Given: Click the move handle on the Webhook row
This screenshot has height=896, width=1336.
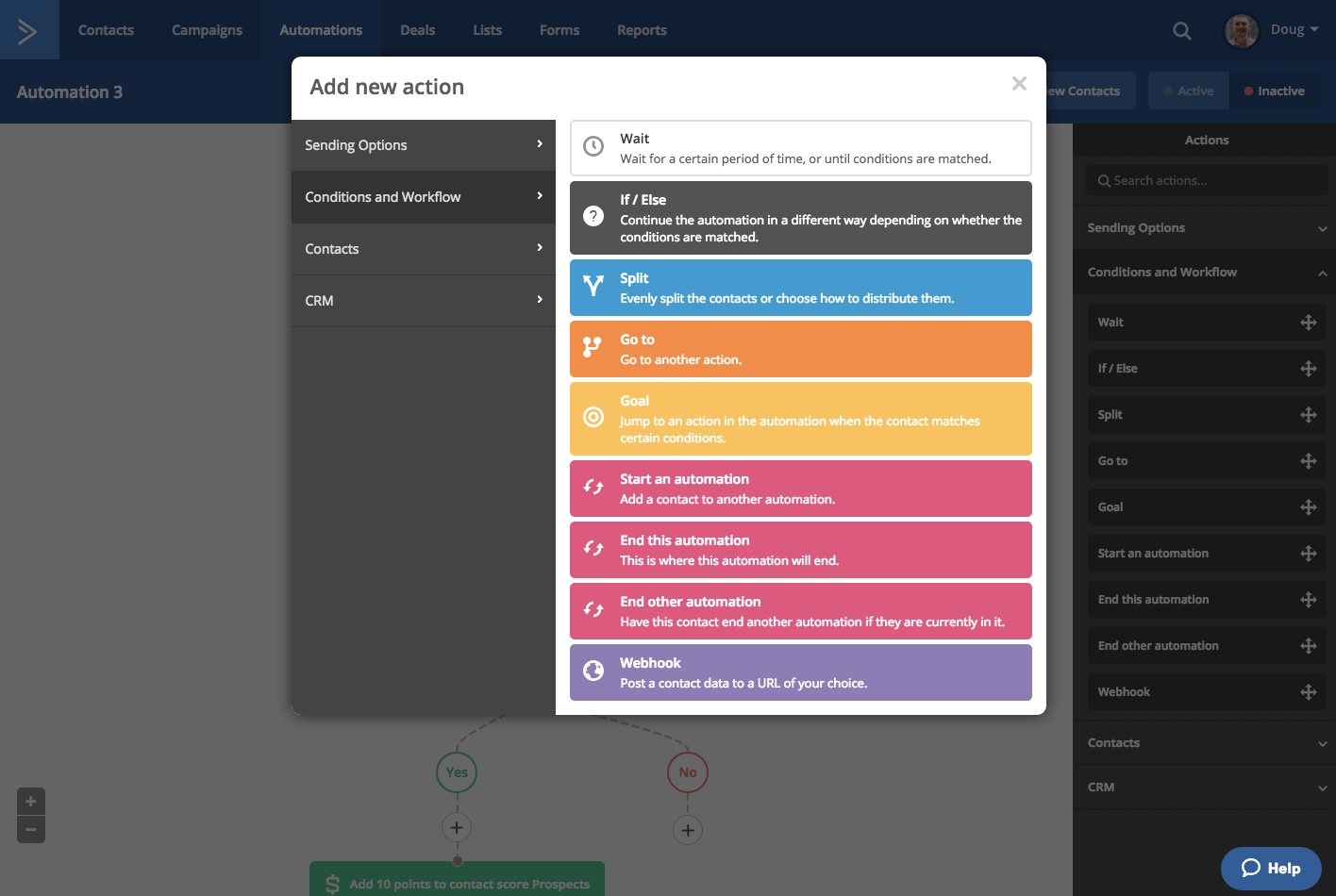Looking at the screenshot, I should [x=1308, y=692].
